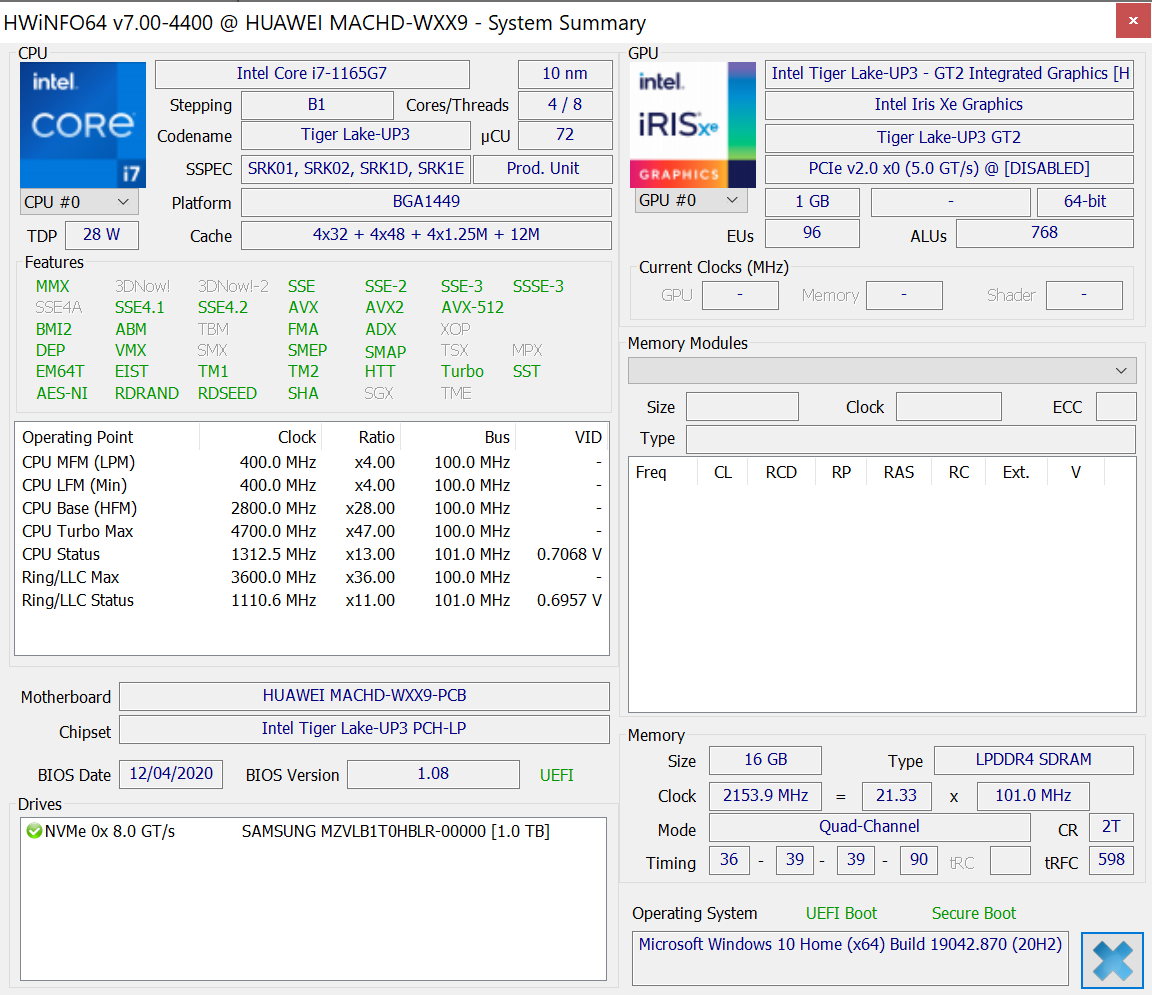Click the Secure Boot label
The height and width of the screenshot is (995, 1152).
coord(974,913)
